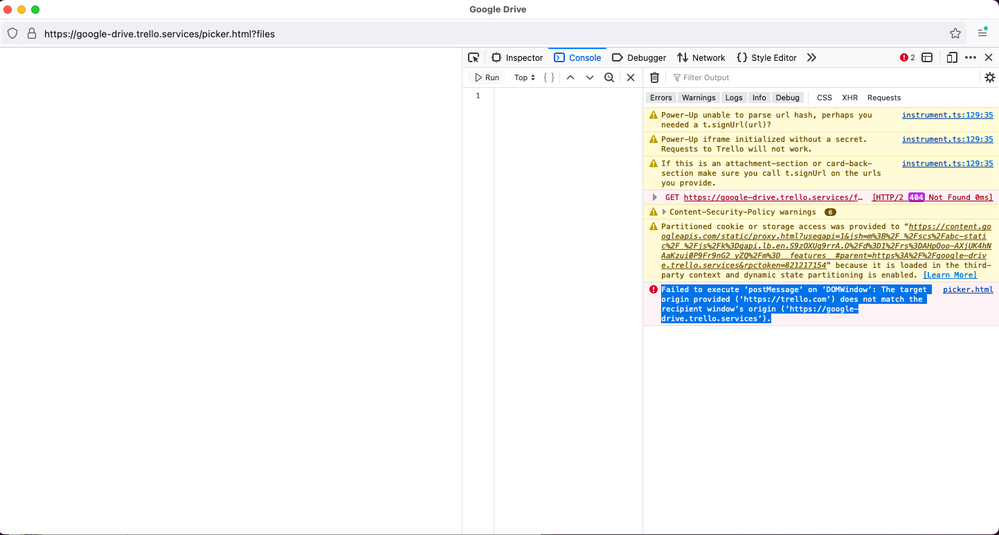Screen dimensions: 999x535
Task: Open instrument.ts link on 'without a secret' warning
Action: 947,139
